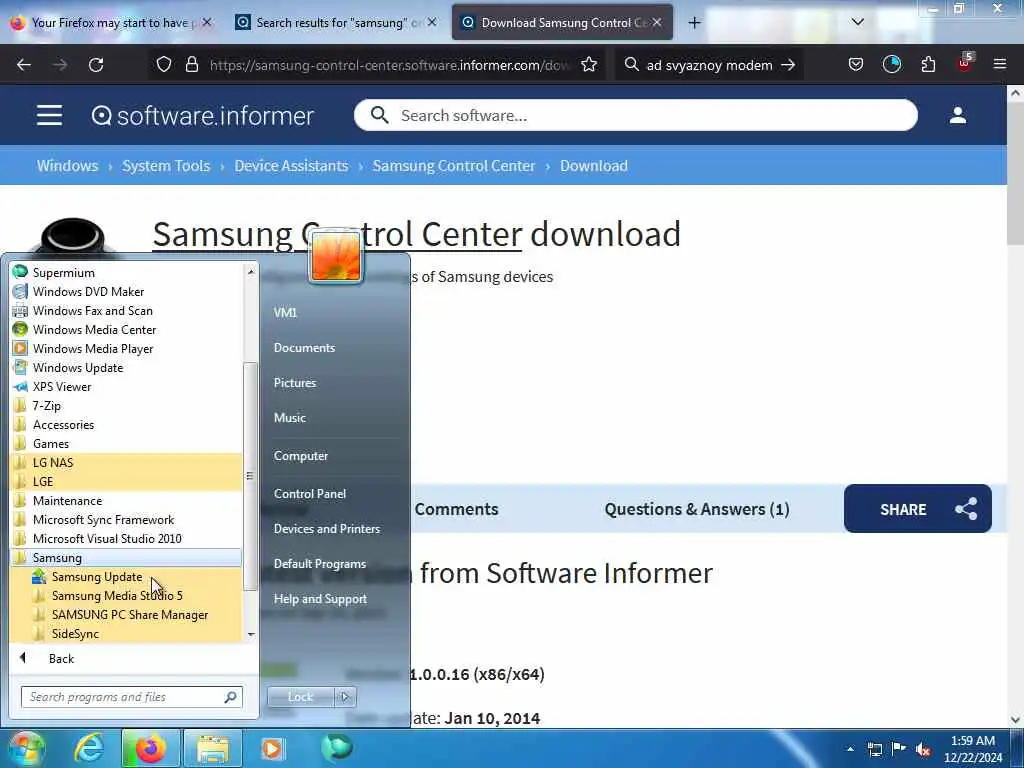1024x768 pixels.
Task: Open Internet Explorer from taskbar
Action: 89,748
